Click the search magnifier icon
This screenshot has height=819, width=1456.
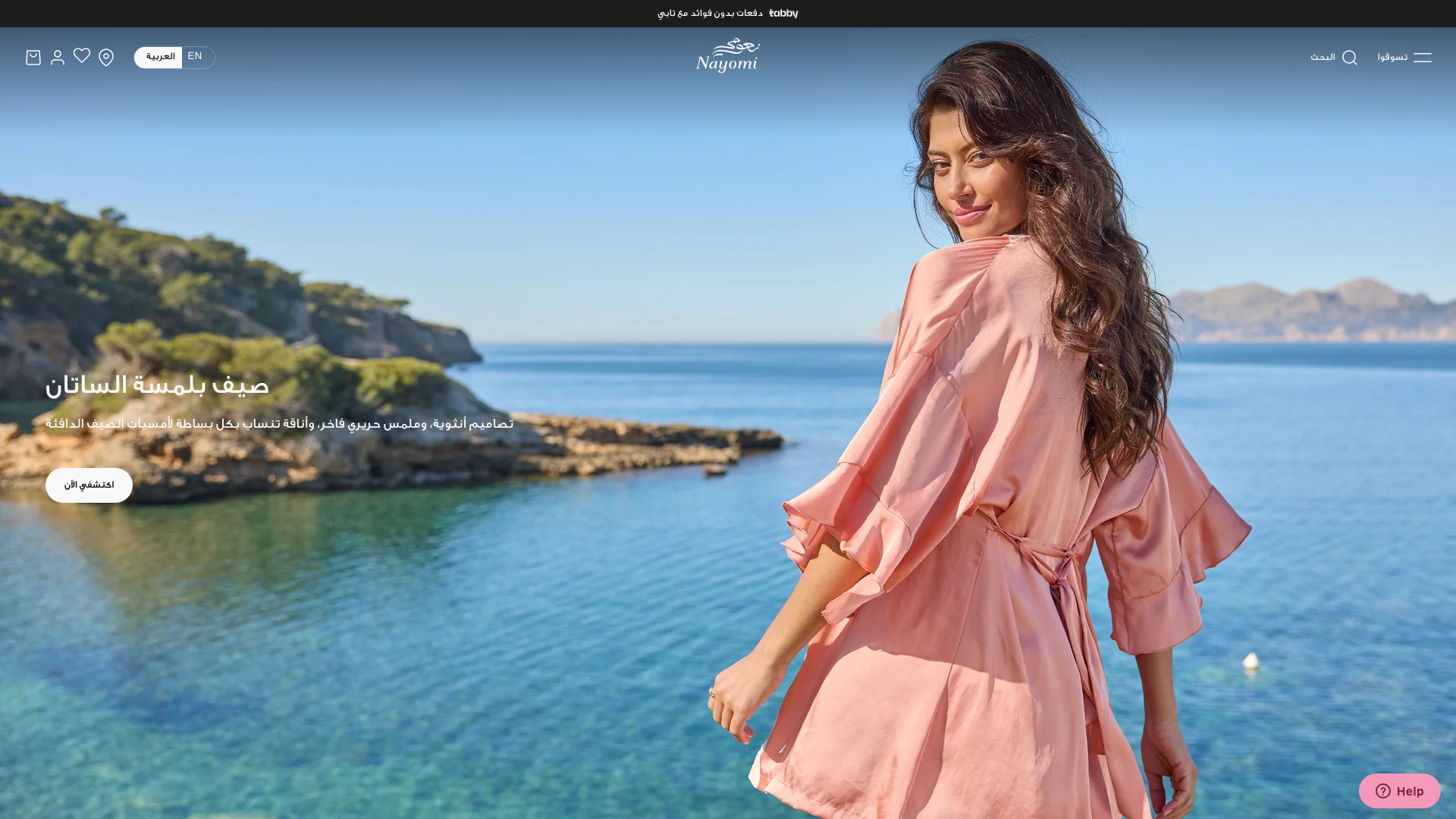pyautogui.click(x=1350, y=58)
